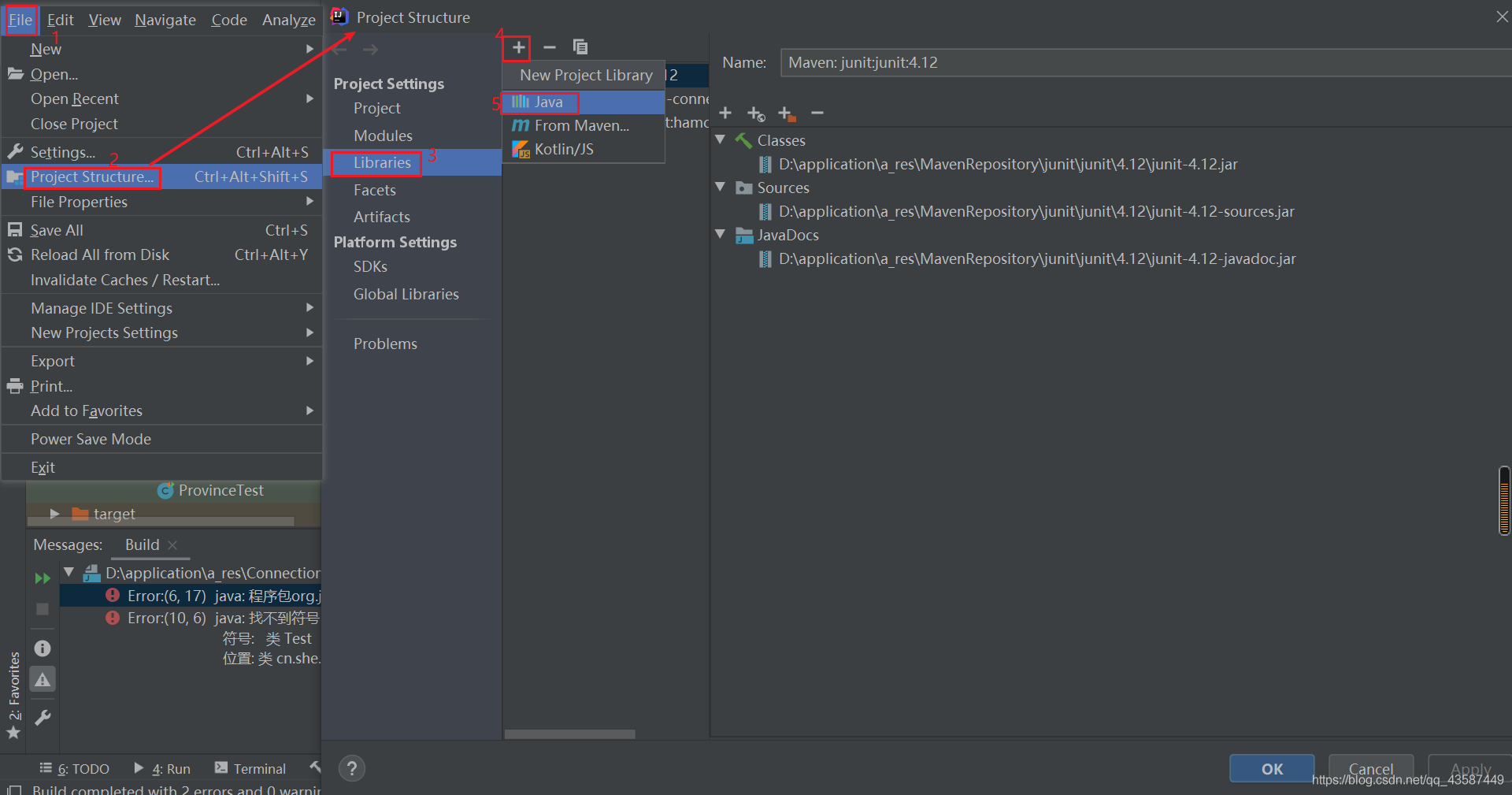Viewport: 1512px width, 795px height.
Task: Collapse the Classes tree node
Action: click(x=720, y=140)
